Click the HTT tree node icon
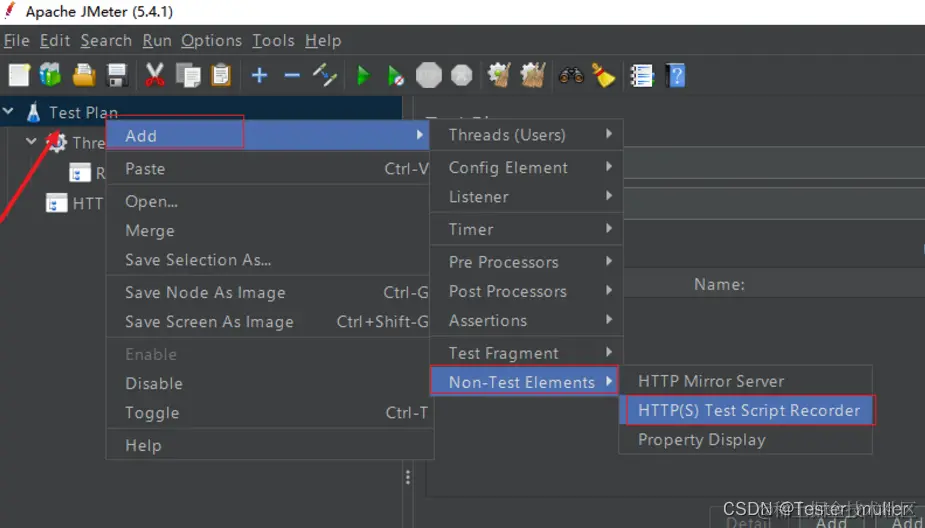Screen dimensions: 925x528 coord(57,204)
